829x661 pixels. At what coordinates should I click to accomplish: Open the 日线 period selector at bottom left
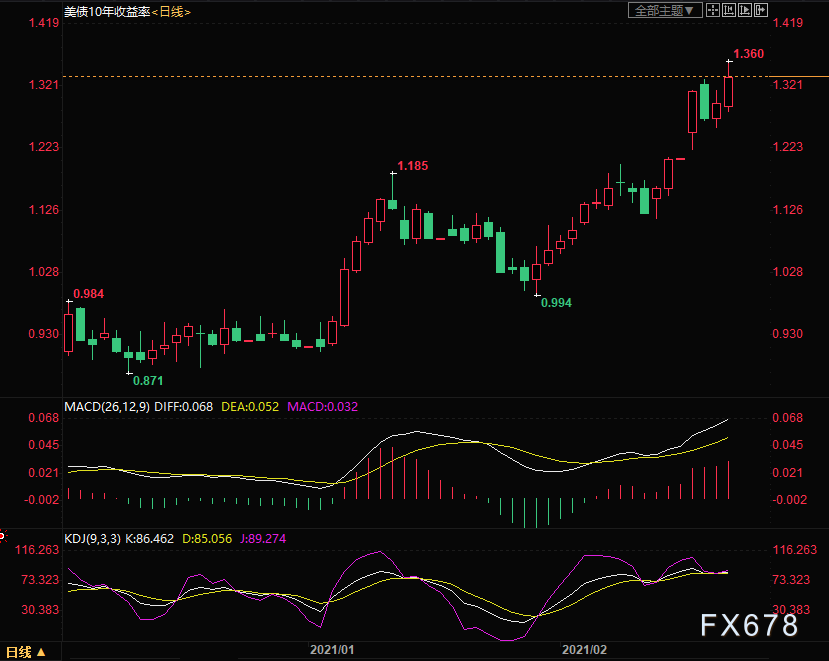(25, 652)
